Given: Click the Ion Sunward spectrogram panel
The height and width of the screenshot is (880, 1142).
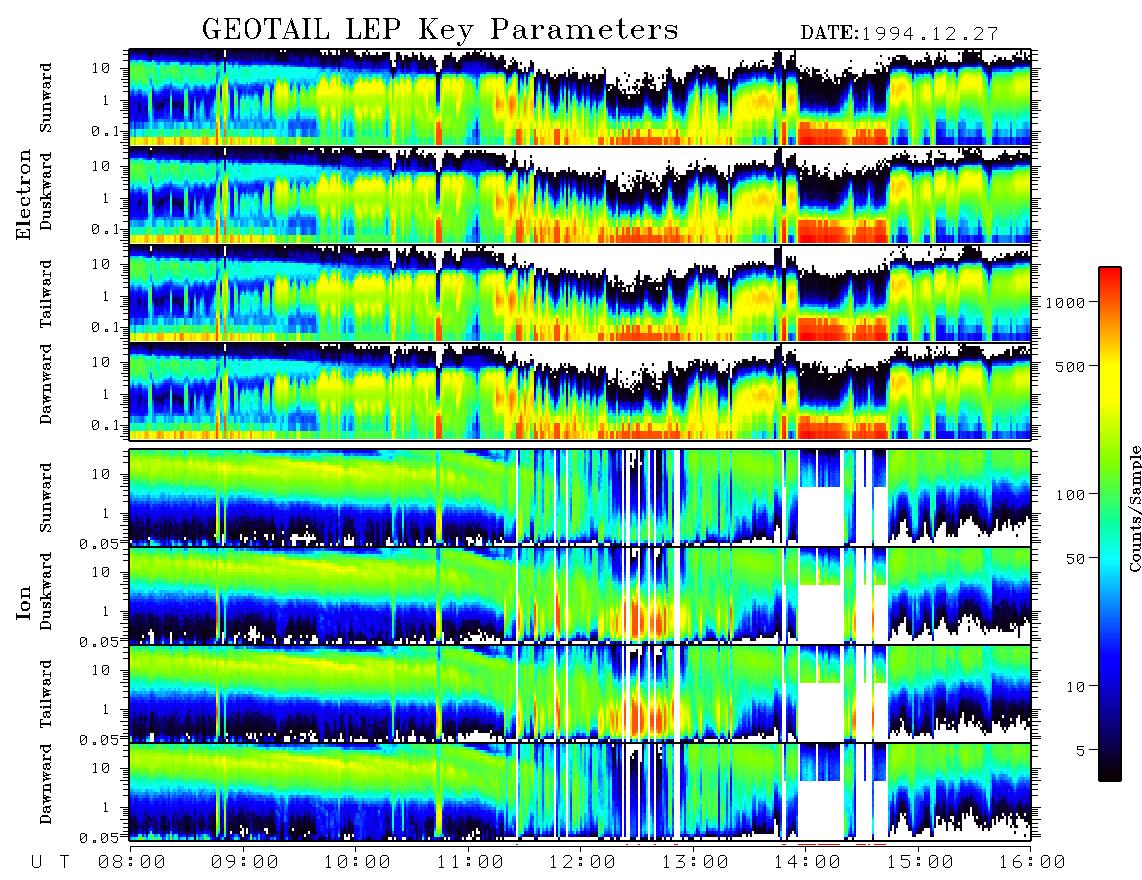Looking at the screenshot, I should pos(580,497).
